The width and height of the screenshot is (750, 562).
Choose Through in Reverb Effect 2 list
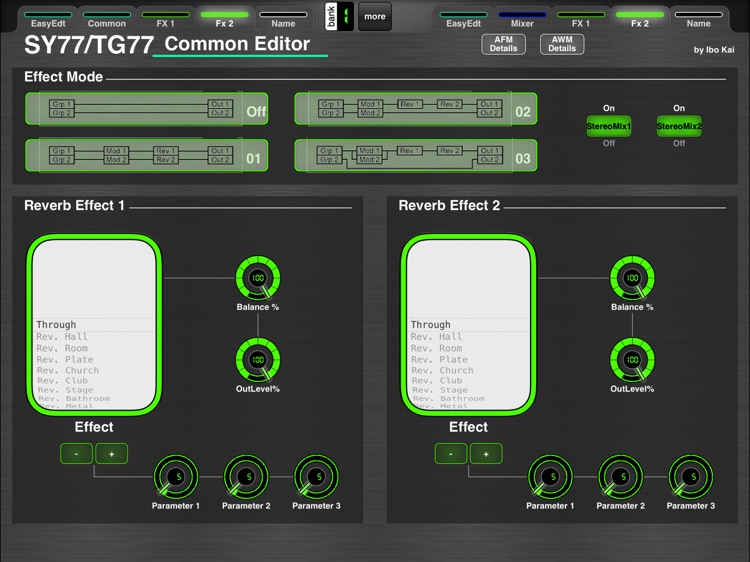pyautogui.click(x=469, y=325)
